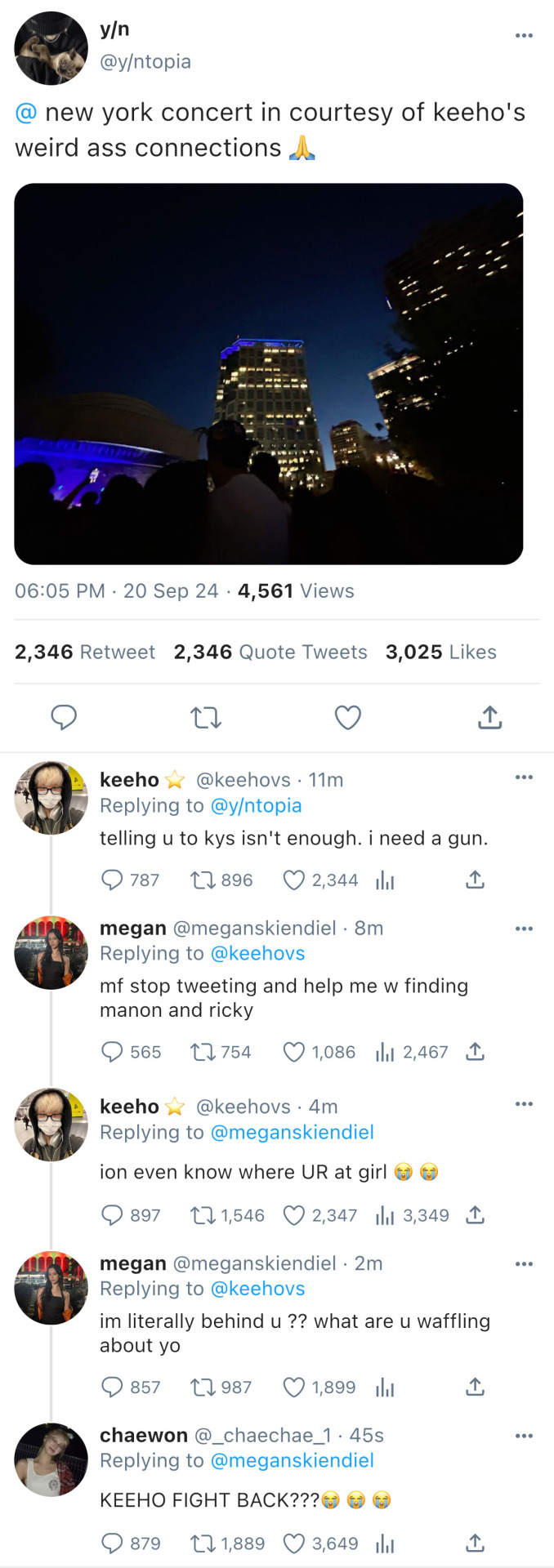This screenshot has width=554, height=1568.
Task: Open the concert night skyline photo
Action: pos(268,373)
